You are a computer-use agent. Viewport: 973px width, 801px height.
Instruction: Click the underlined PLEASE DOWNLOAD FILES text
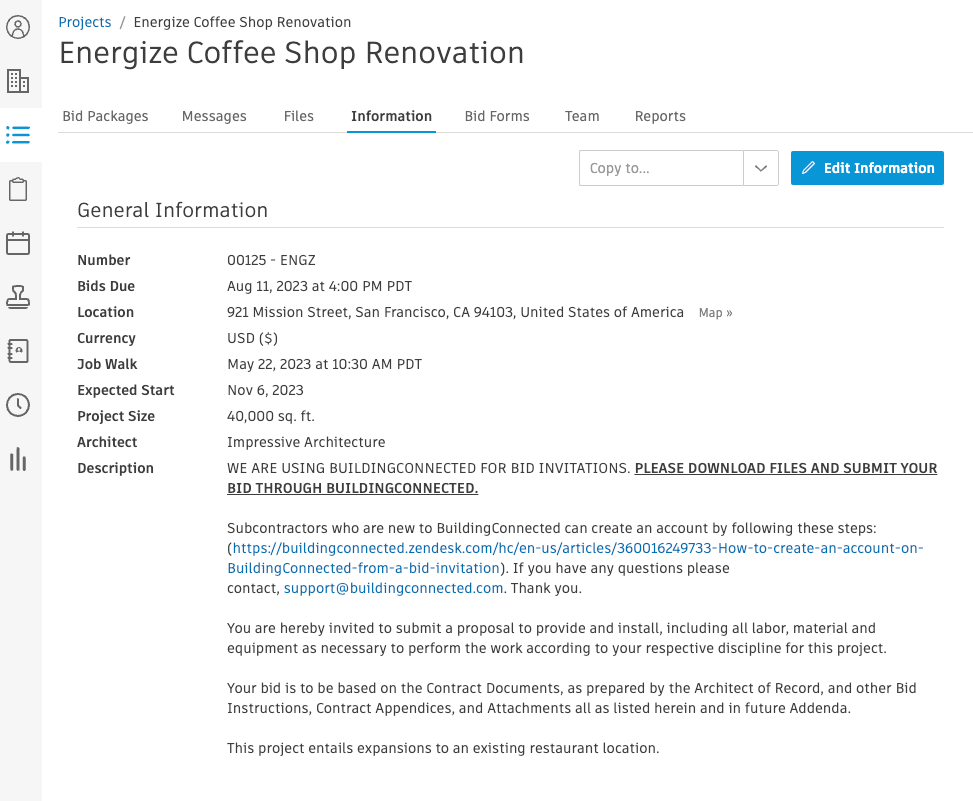coord(582,478)
